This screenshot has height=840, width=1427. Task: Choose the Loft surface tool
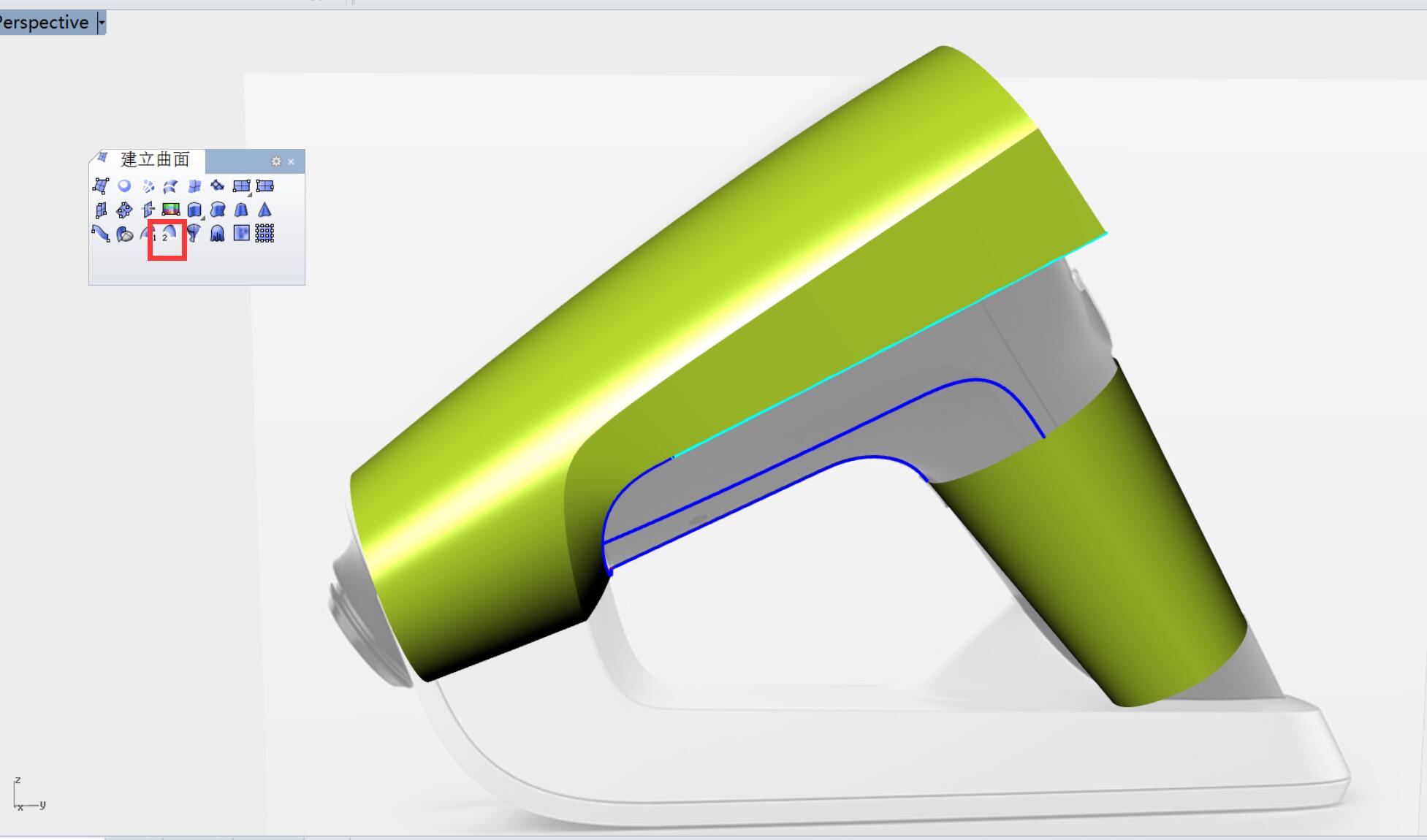click(x=171, y=186)
